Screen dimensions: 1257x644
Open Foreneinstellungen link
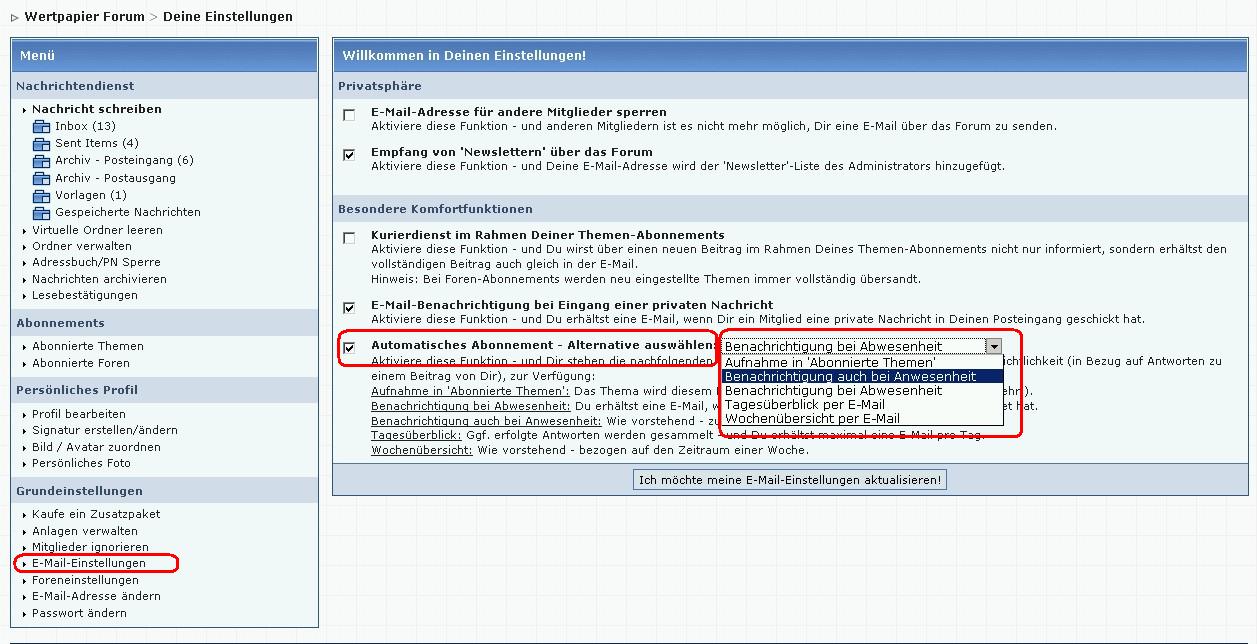85,580
